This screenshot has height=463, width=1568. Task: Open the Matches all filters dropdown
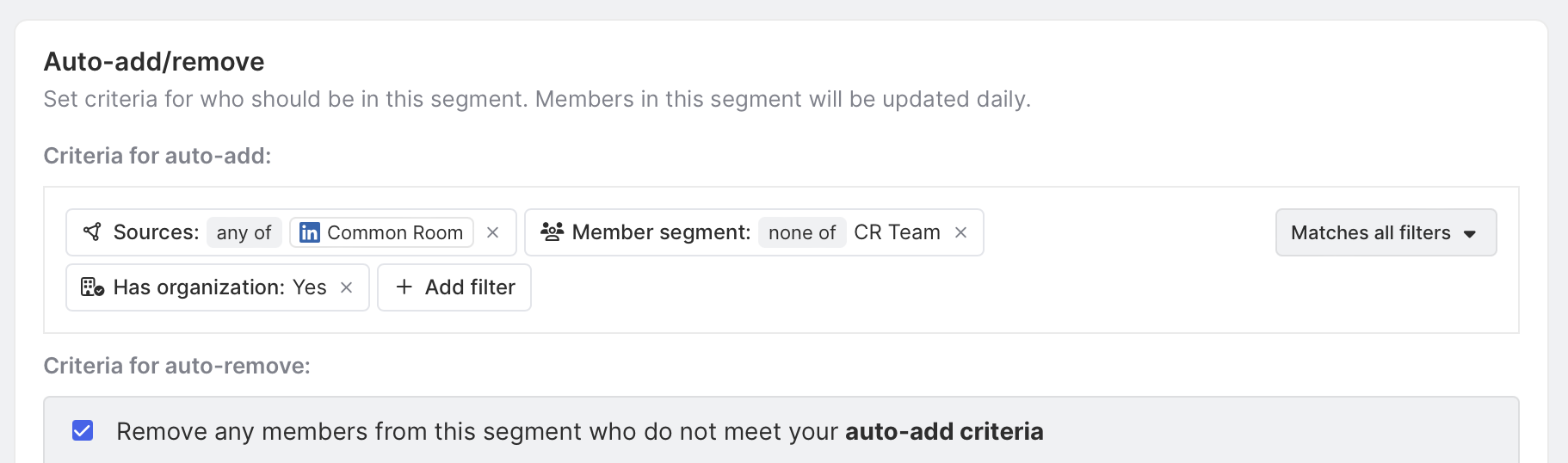coord(1385,232)
